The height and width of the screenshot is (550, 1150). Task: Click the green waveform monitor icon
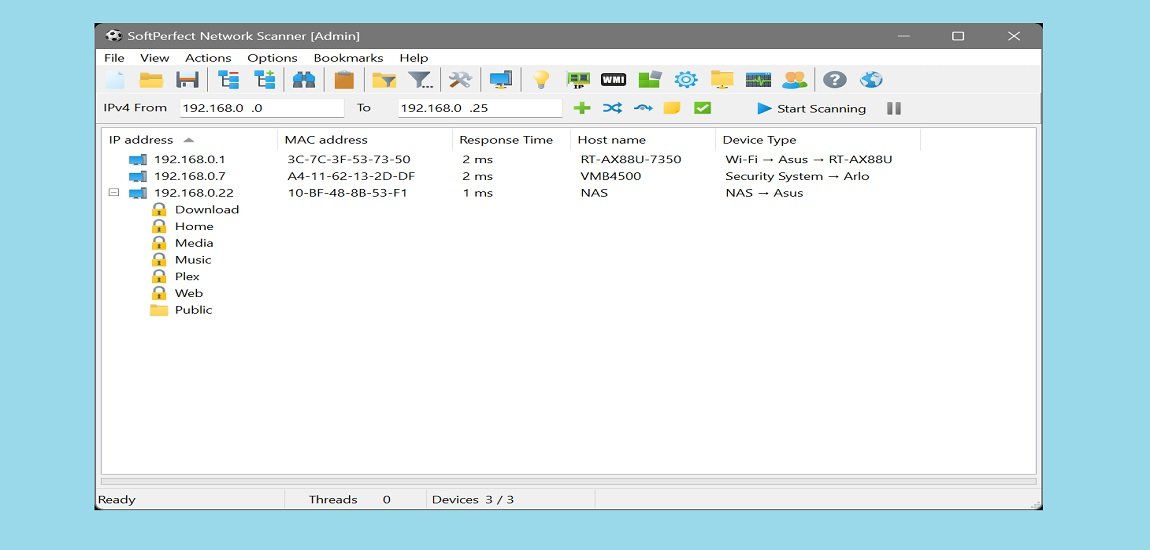pyautogui.click(x=758, y=80)
